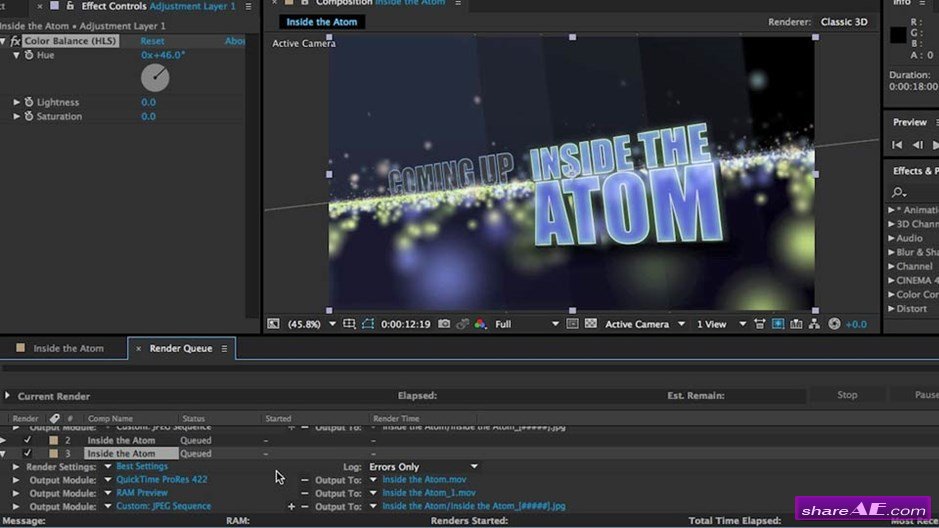Viewport: 939px width, 528px height.
Task: Click Inside the Atom.mov output path
Action: (x=424, y=480)
